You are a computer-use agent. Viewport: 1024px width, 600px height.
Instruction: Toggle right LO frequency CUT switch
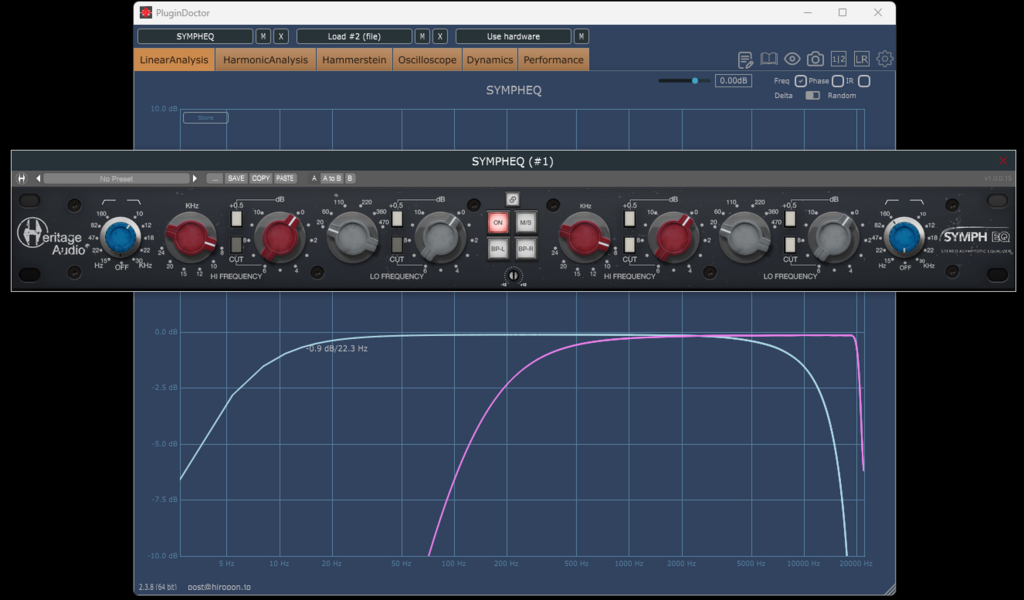(790, 245)
